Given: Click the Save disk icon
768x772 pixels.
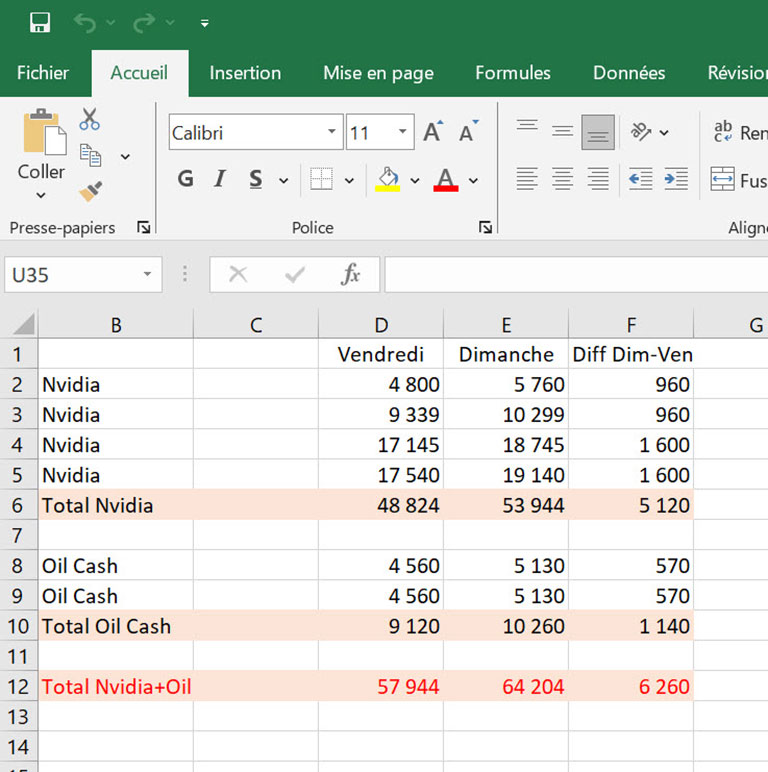Looking at the screenshot, I should (x=40, y=22).
